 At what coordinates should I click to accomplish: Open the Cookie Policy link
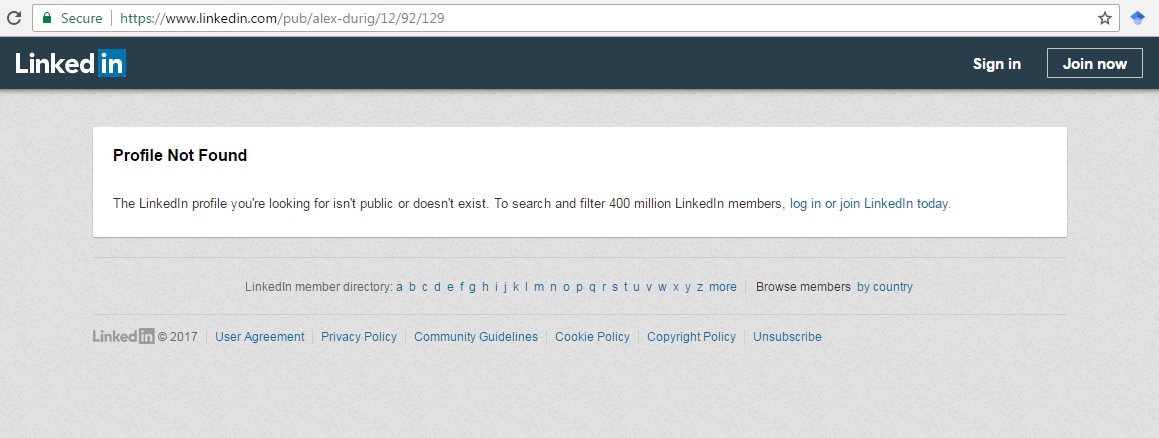[593, 337]
